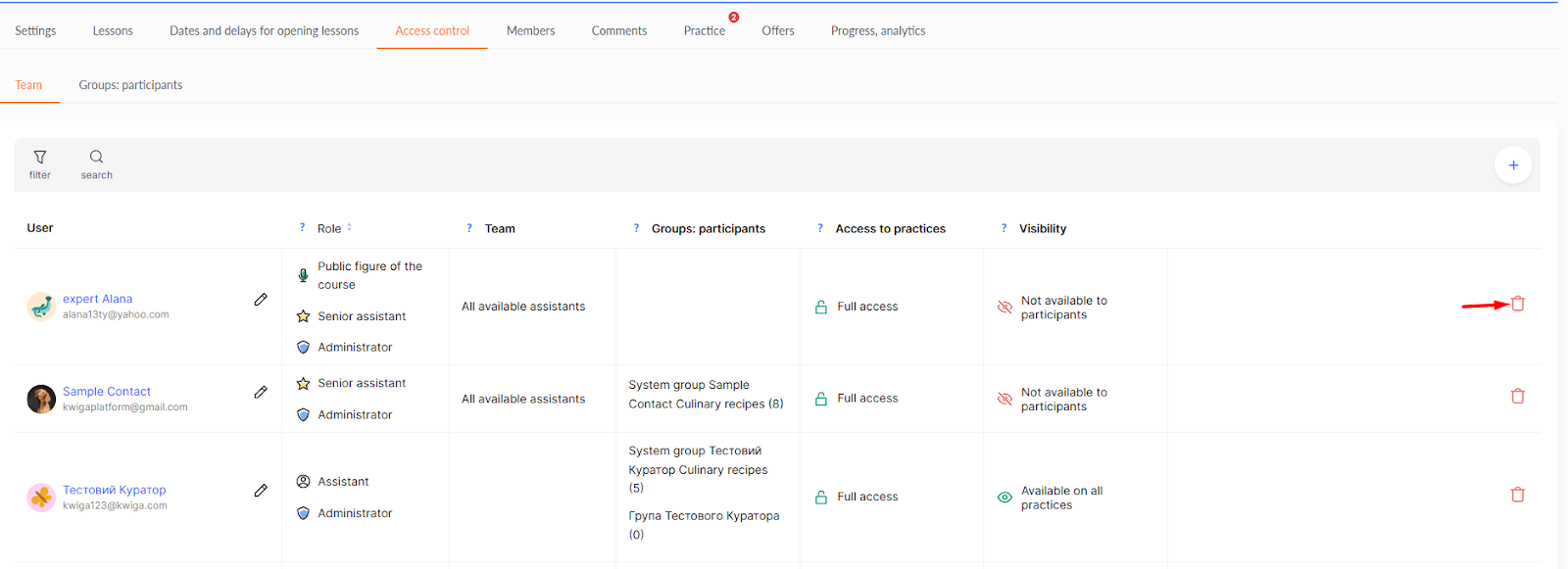Sort the table by the Role column arrows
Screen dimensions: 1568x569
tap(349, 227)
